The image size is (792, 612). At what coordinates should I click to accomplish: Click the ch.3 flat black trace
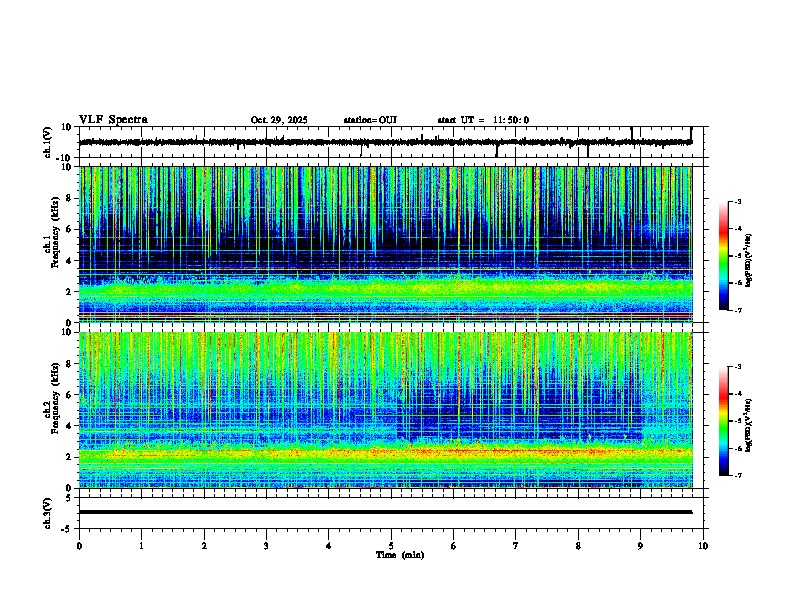pyautogui.click(x=385, y=512)
